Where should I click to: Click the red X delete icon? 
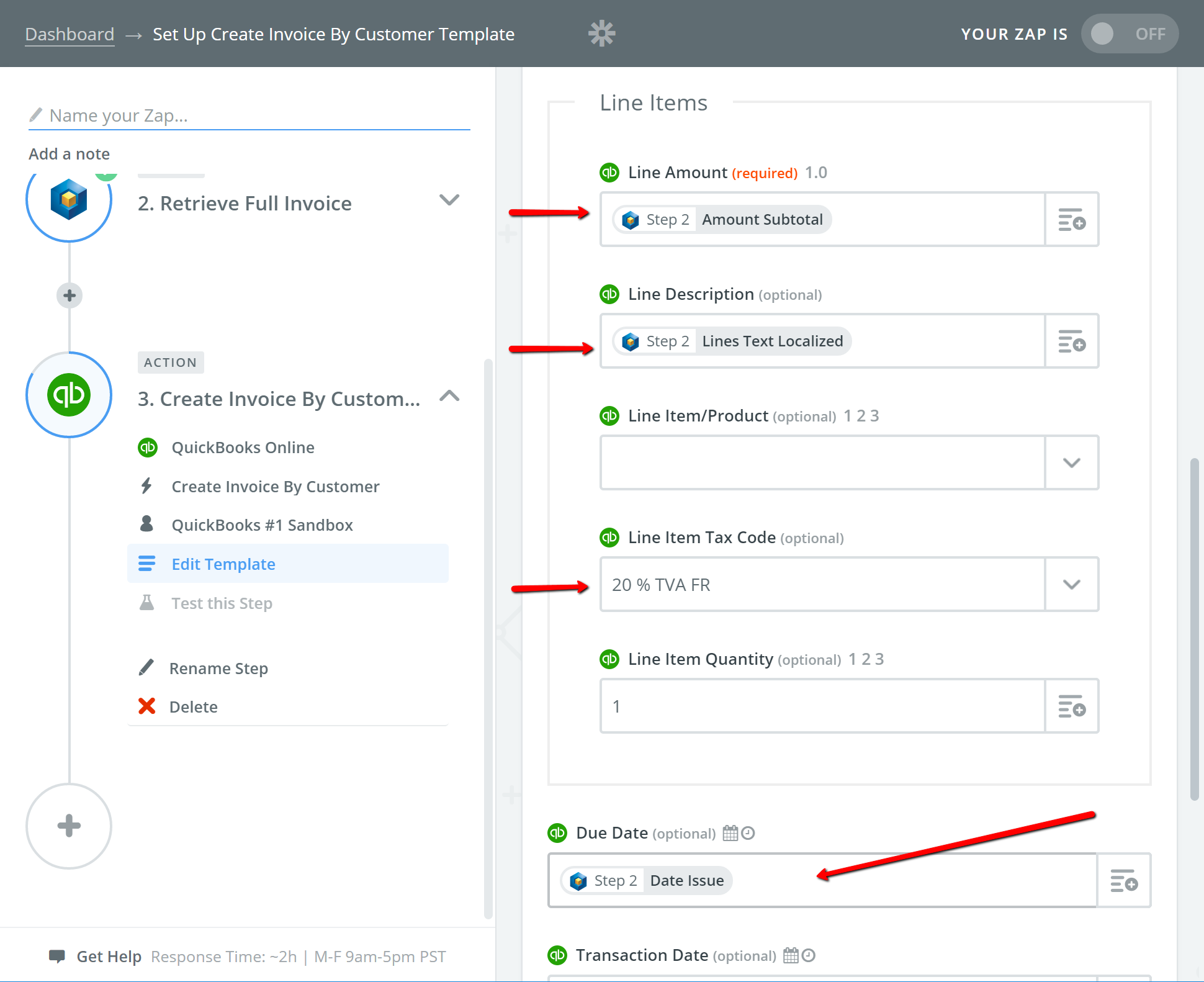(147, 706)
